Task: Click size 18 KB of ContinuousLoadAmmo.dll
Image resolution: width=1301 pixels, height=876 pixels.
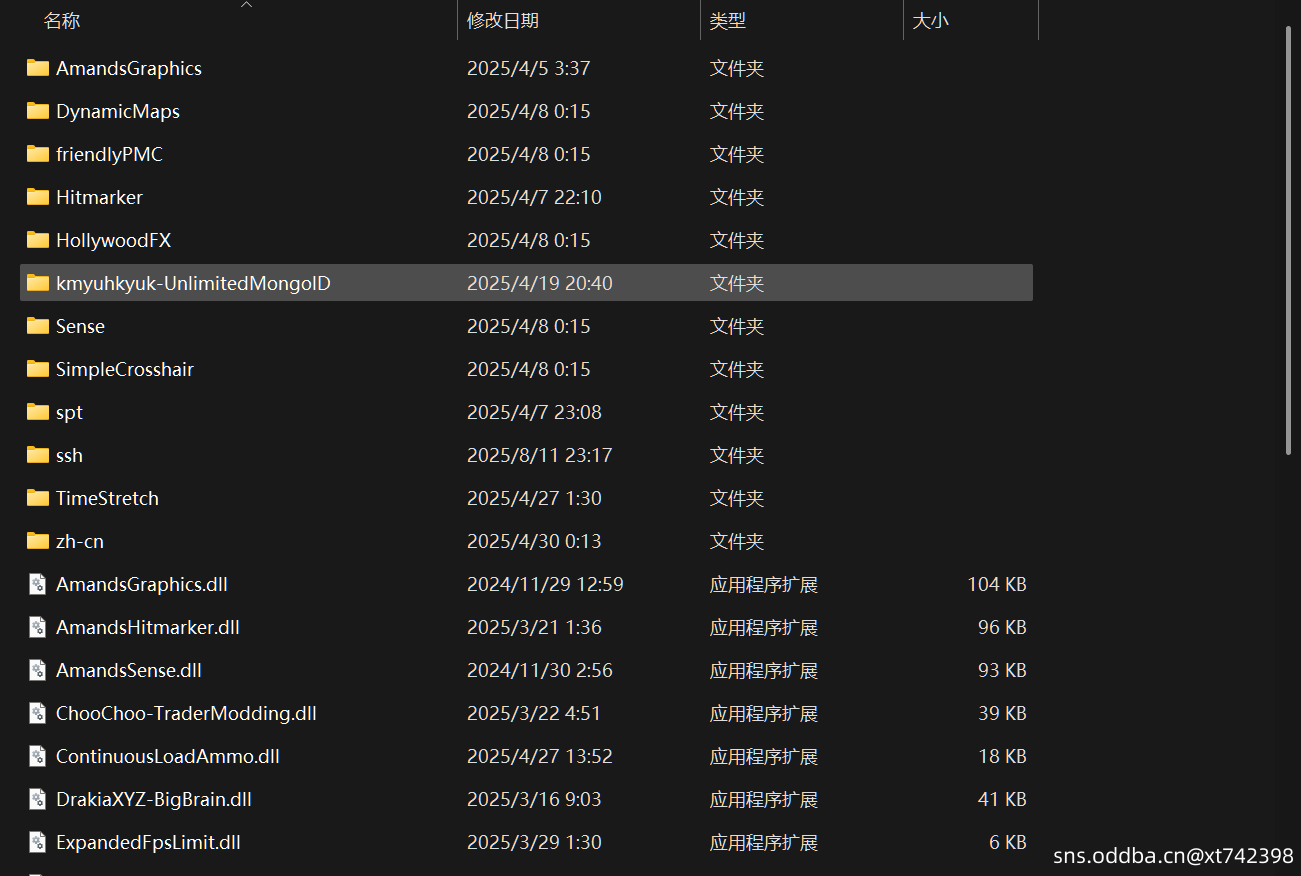Action: coord(1002,756)
